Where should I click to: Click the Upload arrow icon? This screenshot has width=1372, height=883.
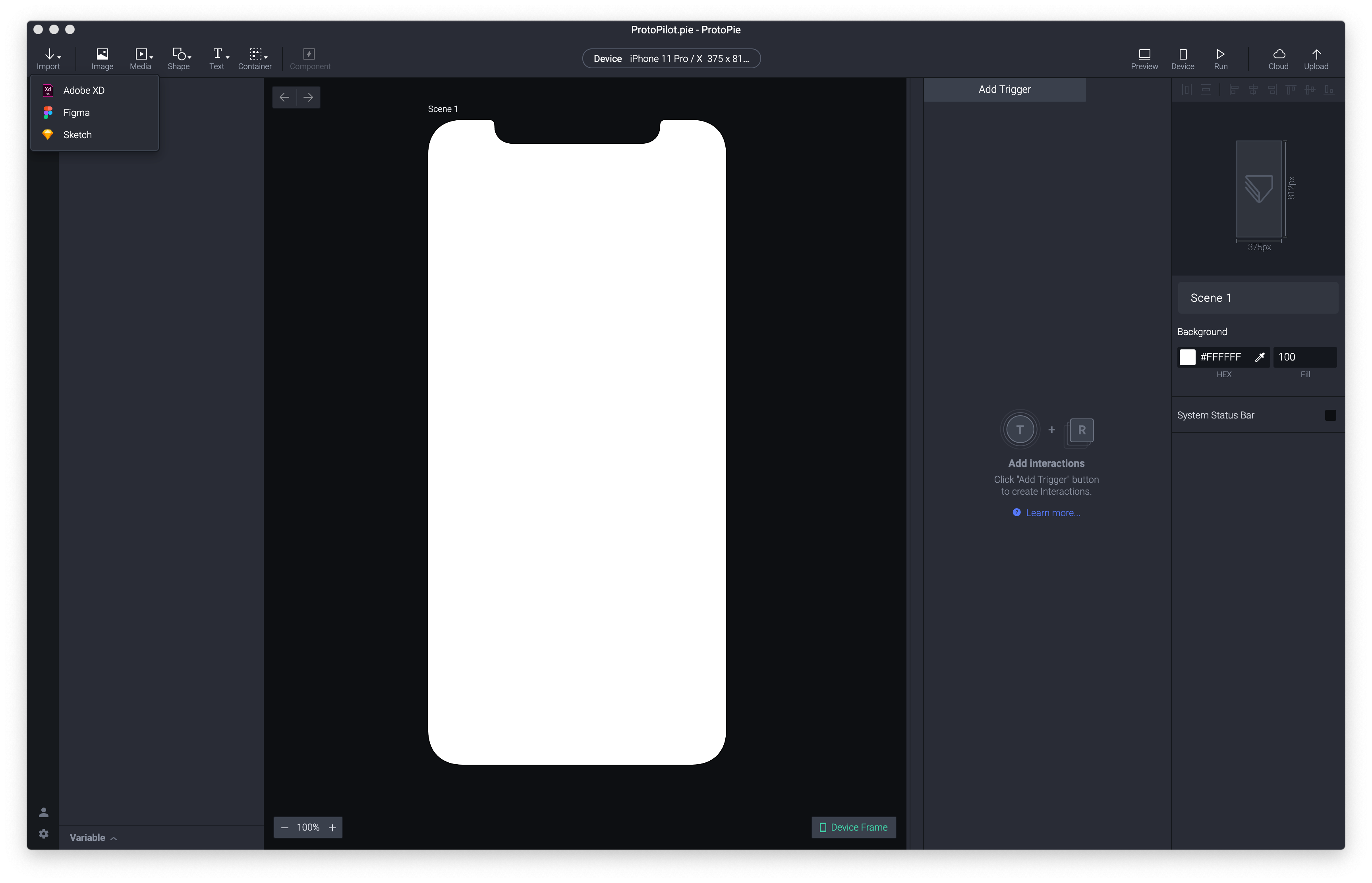[x=1316, y=54]
